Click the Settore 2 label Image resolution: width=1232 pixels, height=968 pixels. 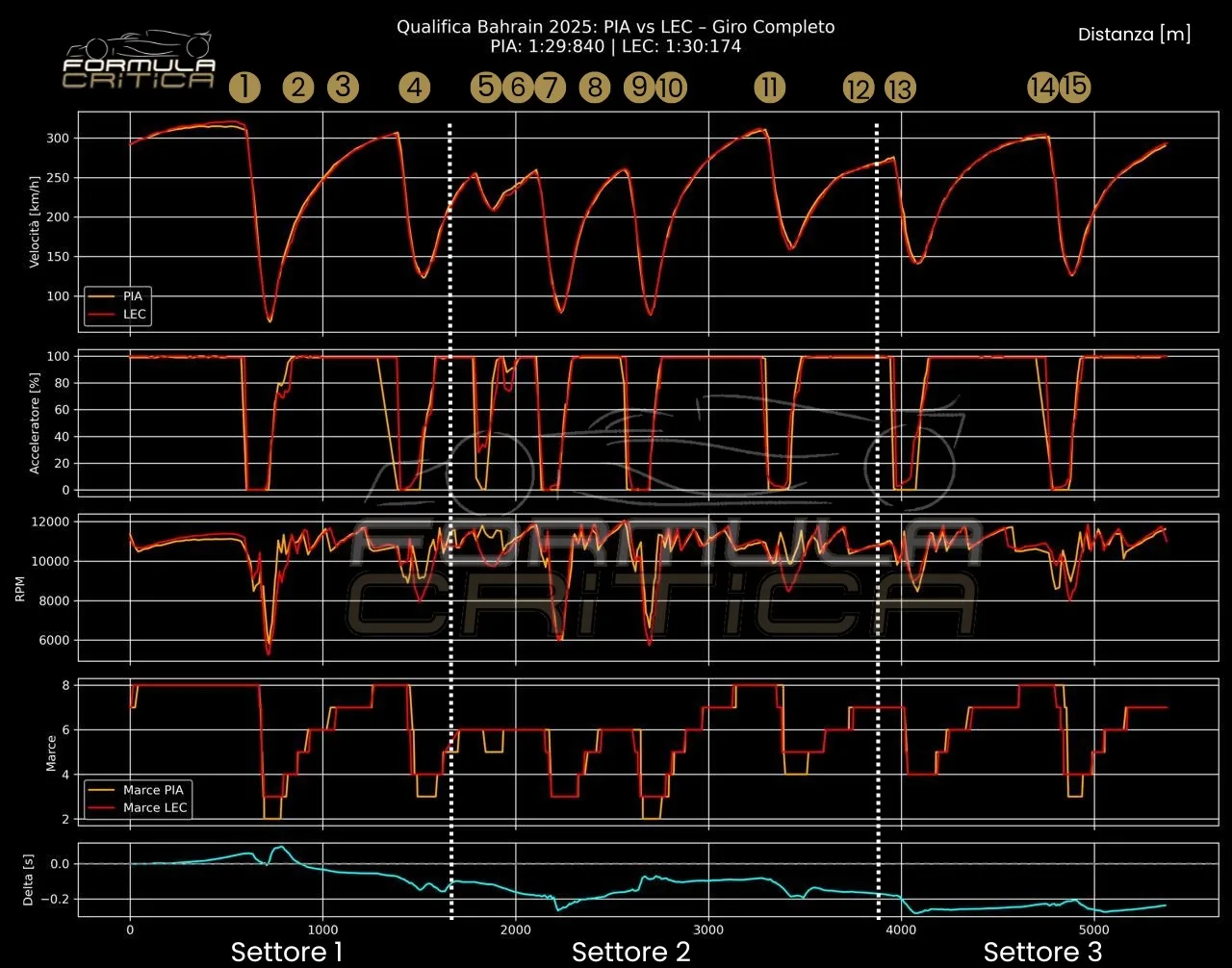pos(630,952)
